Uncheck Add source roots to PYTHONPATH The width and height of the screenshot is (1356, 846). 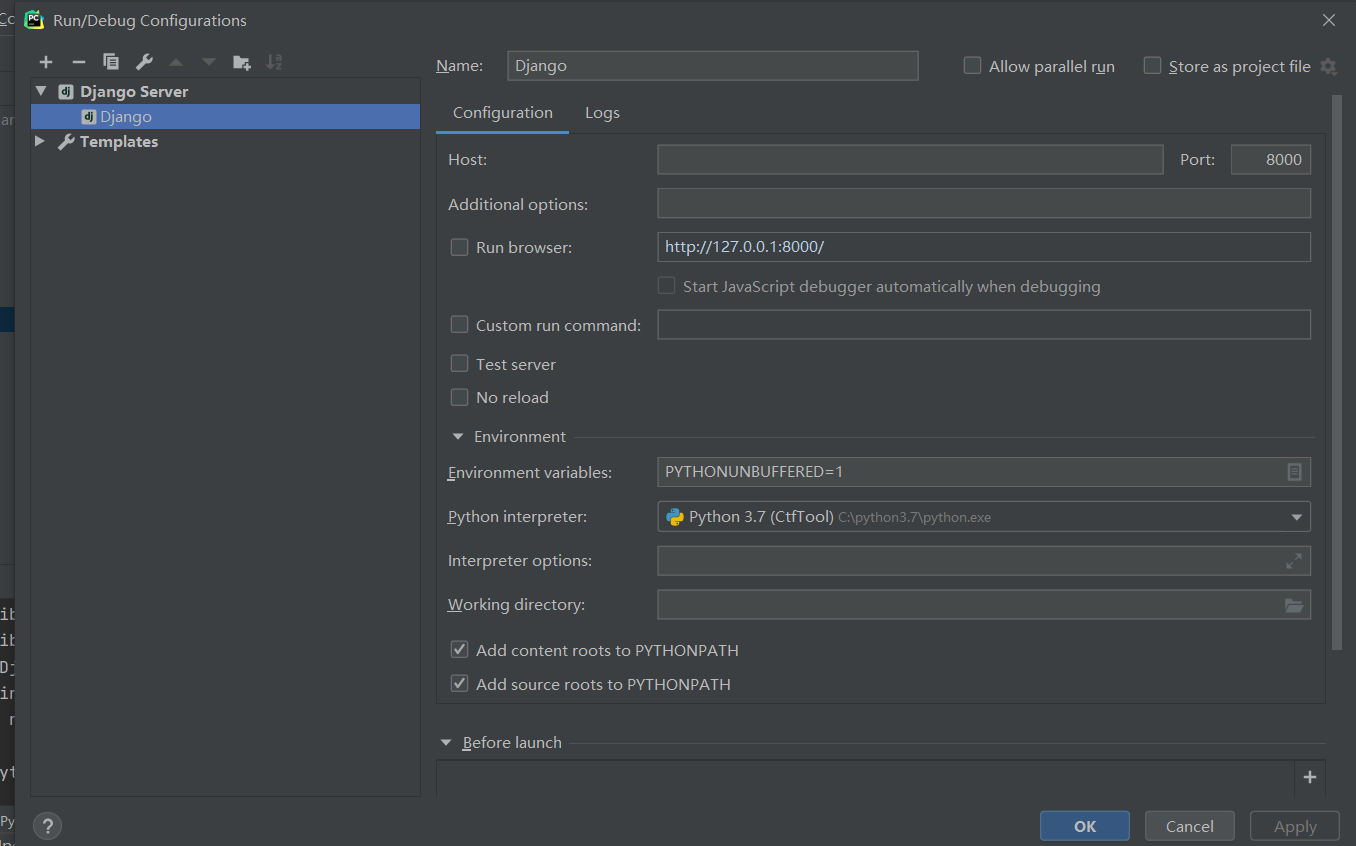459,684
